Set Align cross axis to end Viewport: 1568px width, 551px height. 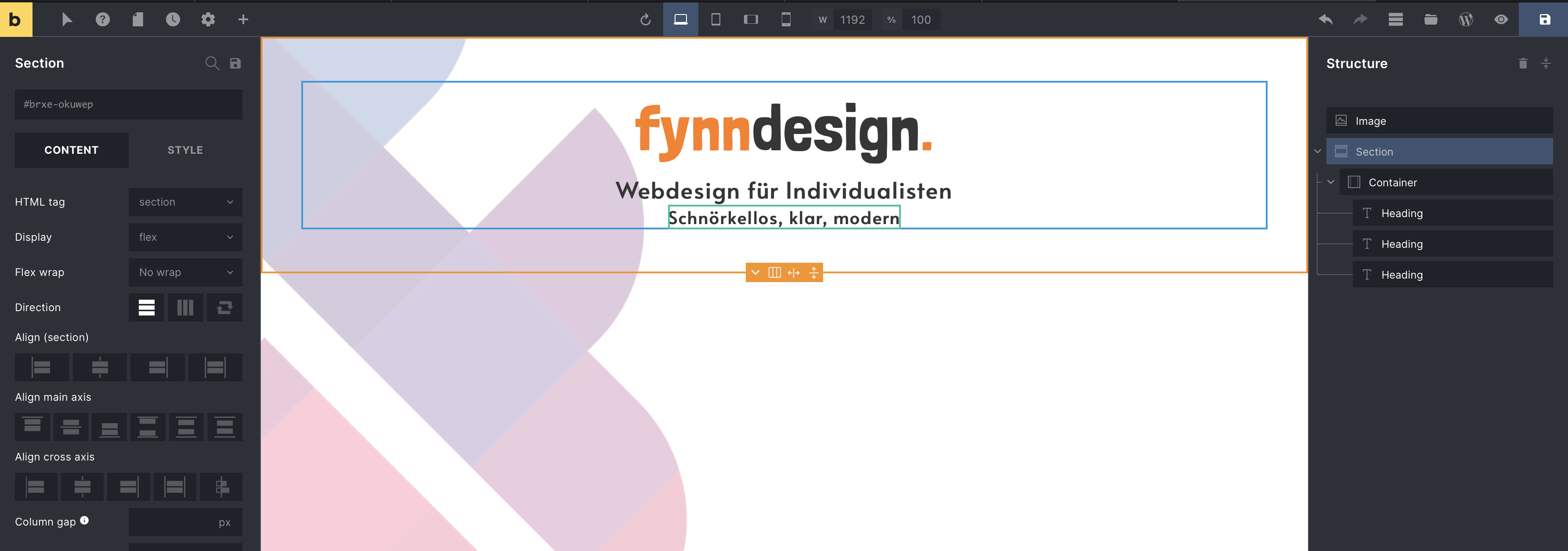128,486
